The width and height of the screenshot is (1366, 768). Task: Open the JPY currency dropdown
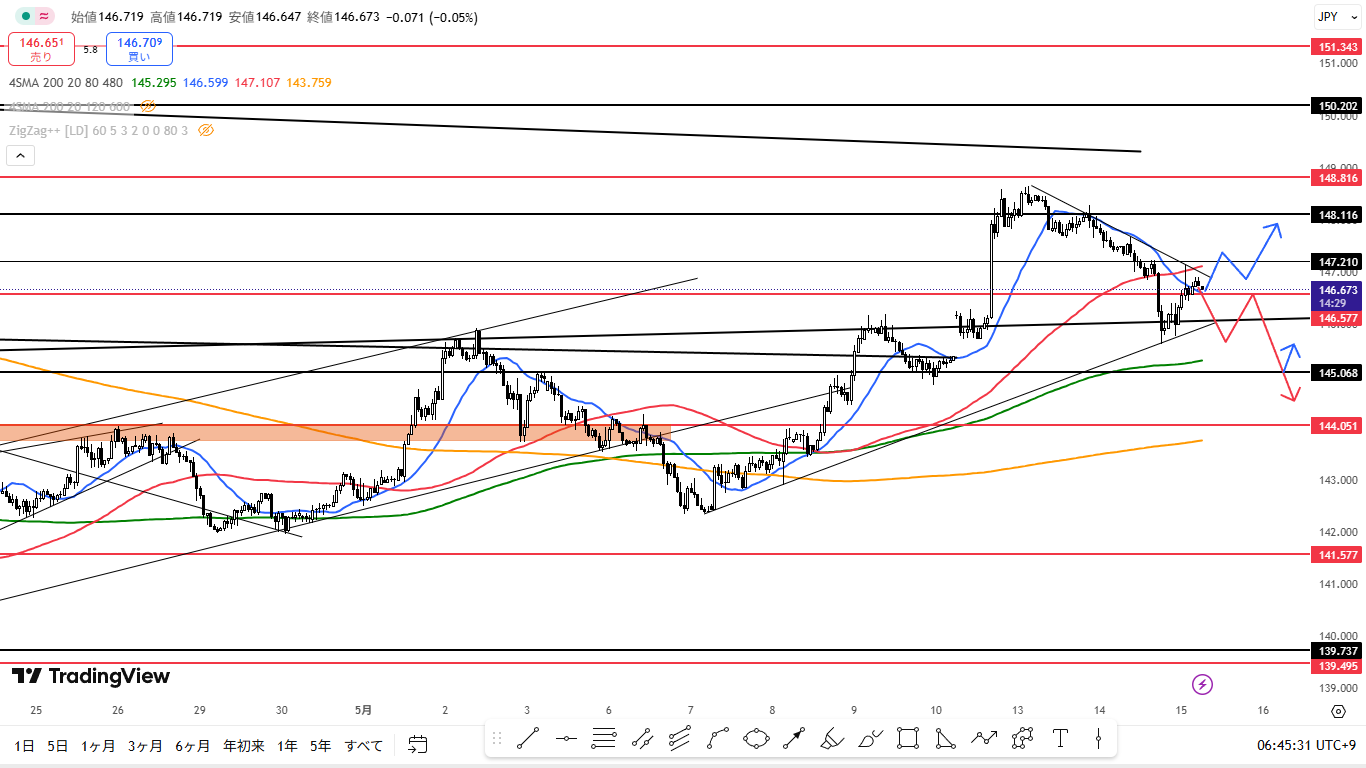pos(1327,17)
